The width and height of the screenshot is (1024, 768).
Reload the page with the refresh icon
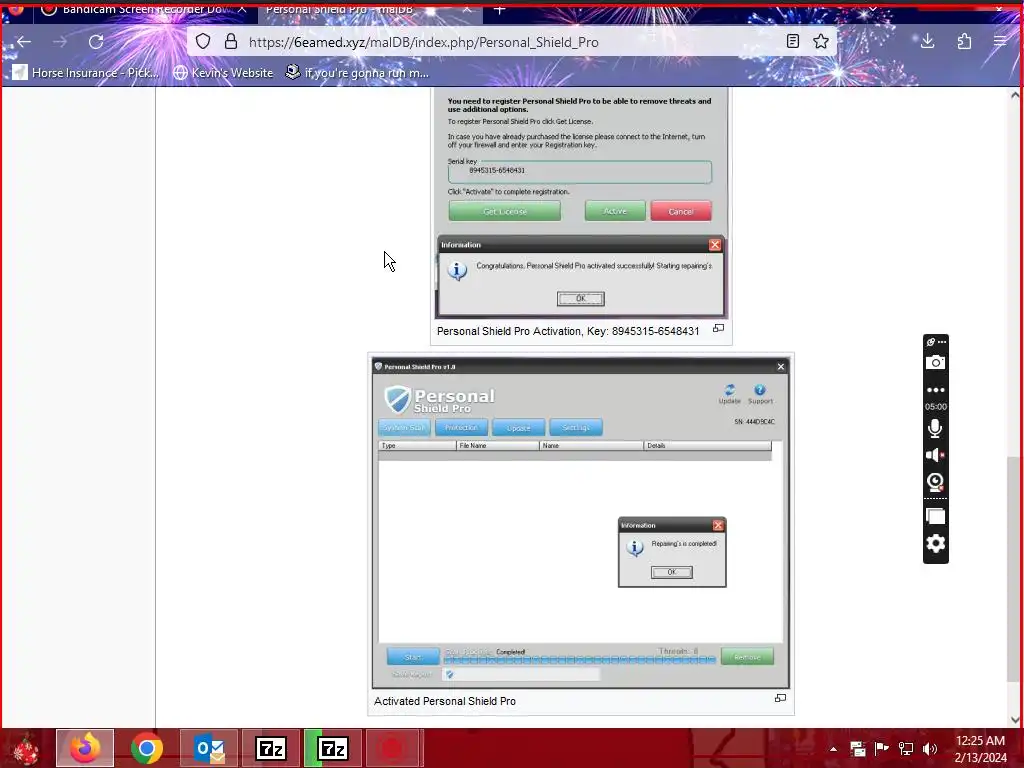[96, 42]
